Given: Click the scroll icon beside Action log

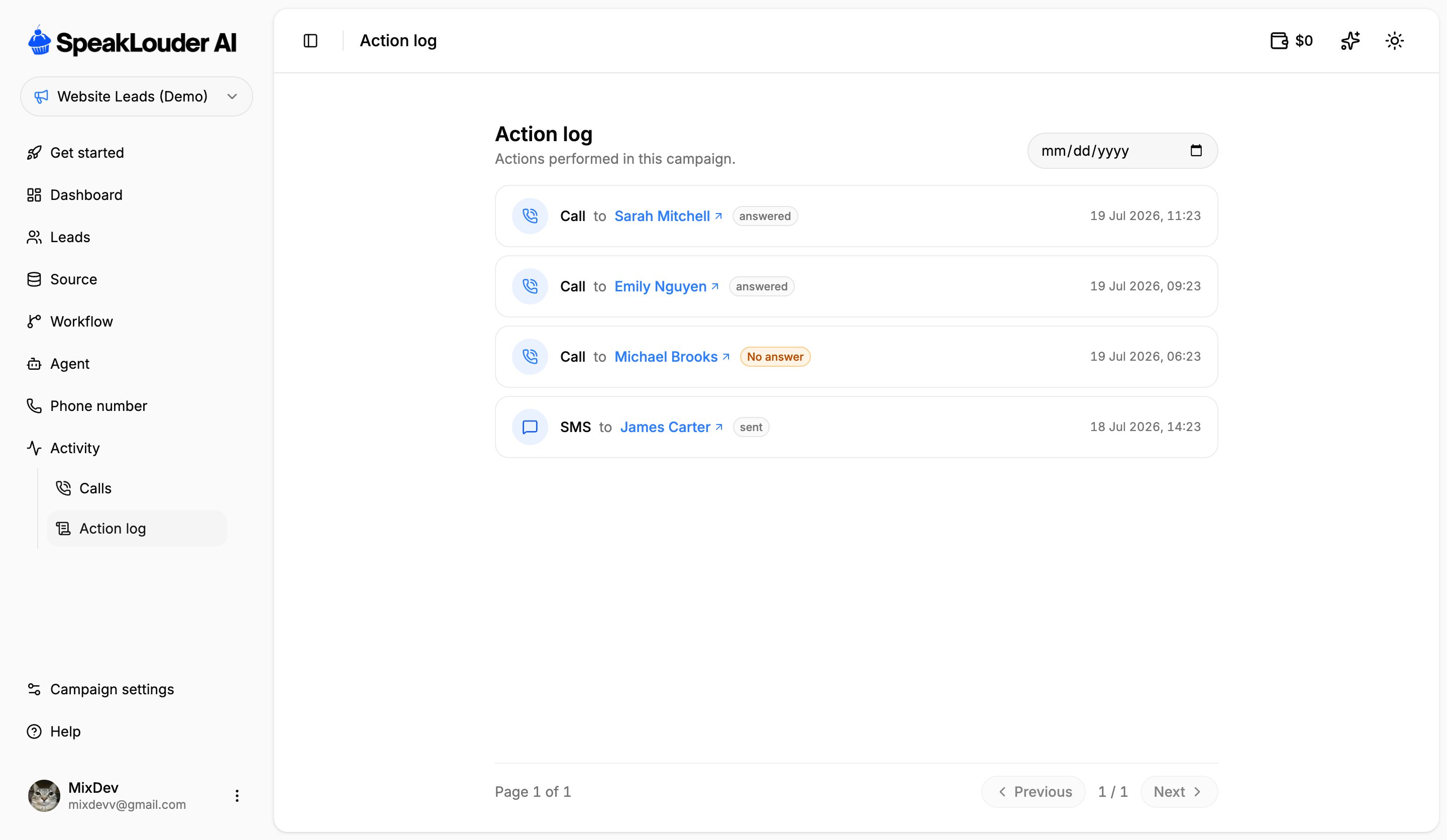Looking at the screenshot, I should [x=63, y=529].
